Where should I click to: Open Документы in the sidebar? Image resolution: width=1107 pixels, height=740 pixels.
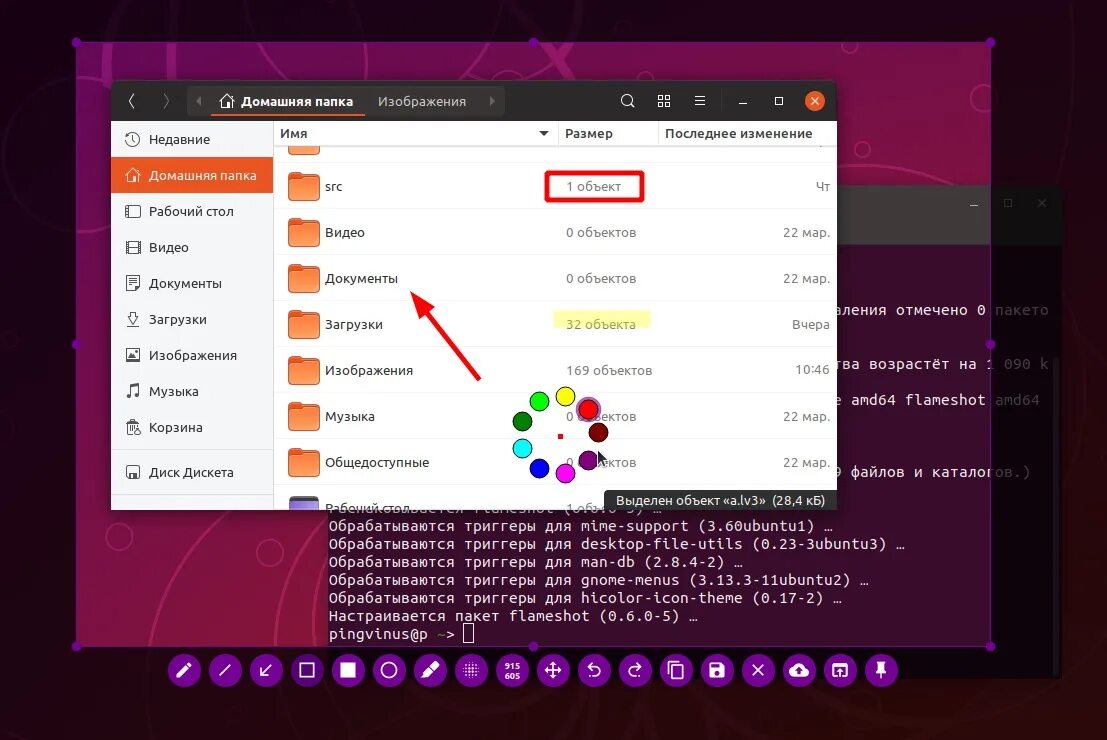tap(192, 283)
